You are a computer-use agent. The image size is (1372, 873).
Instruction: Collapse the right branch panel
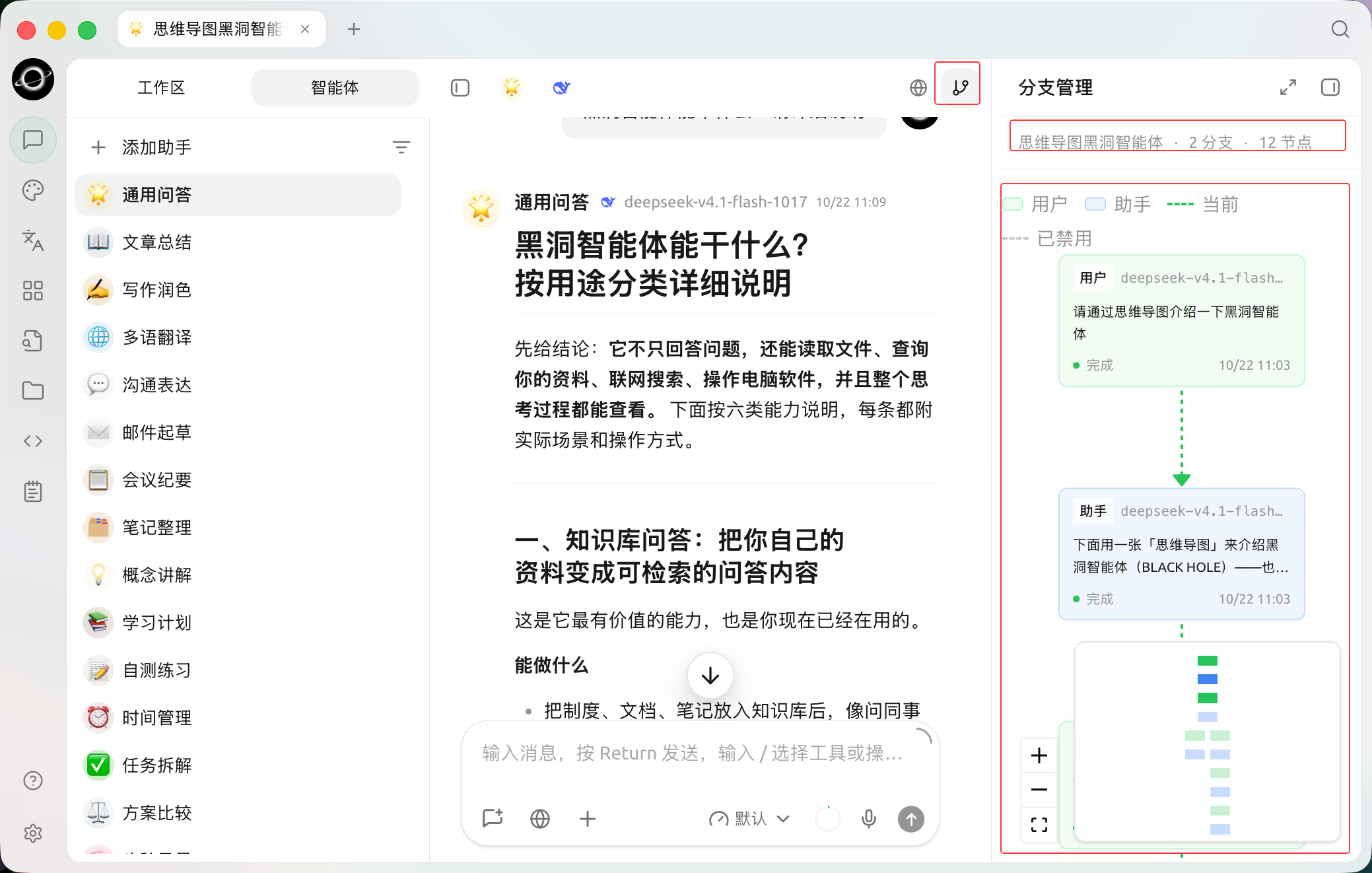[x=1330, y=87]
